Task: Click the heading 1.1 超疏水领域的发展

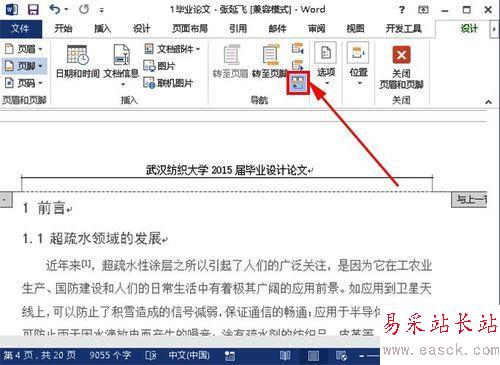Action: point(92,238)
